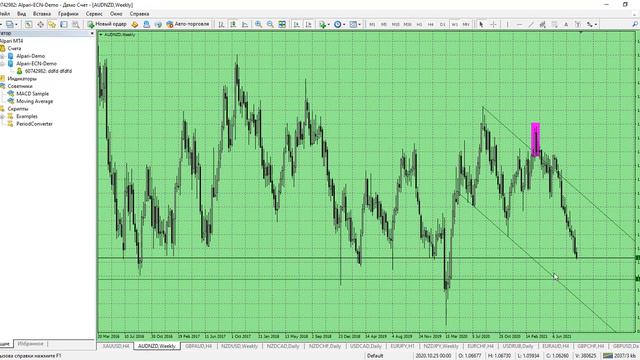Switch to the NZDCAD,Daily chart tab
Screen dimensions: 640x360
(283, 346)
